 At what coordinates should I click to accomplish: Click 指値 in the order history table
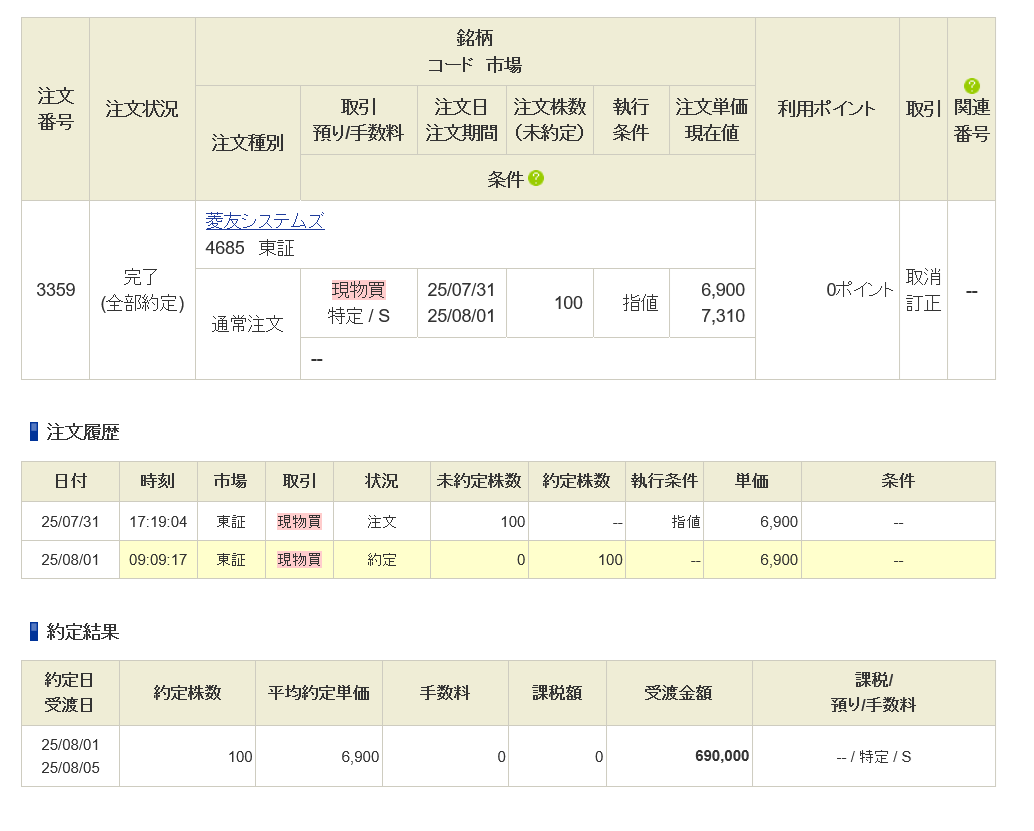click(x=686, y=522)
